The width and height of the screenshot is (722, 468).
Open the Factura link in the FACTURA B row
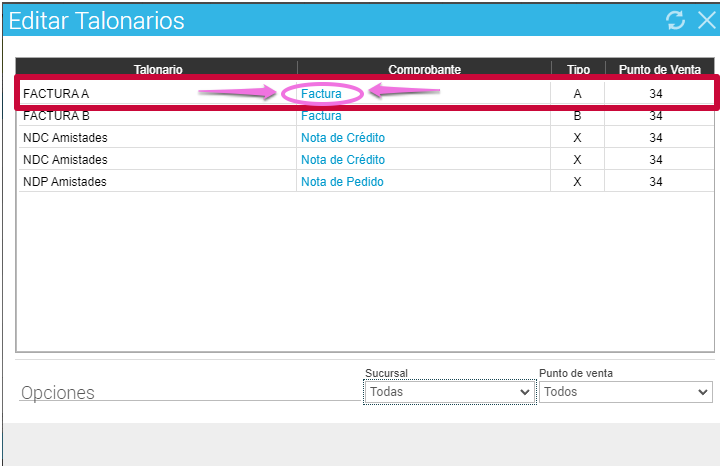[x=321, y=116]
